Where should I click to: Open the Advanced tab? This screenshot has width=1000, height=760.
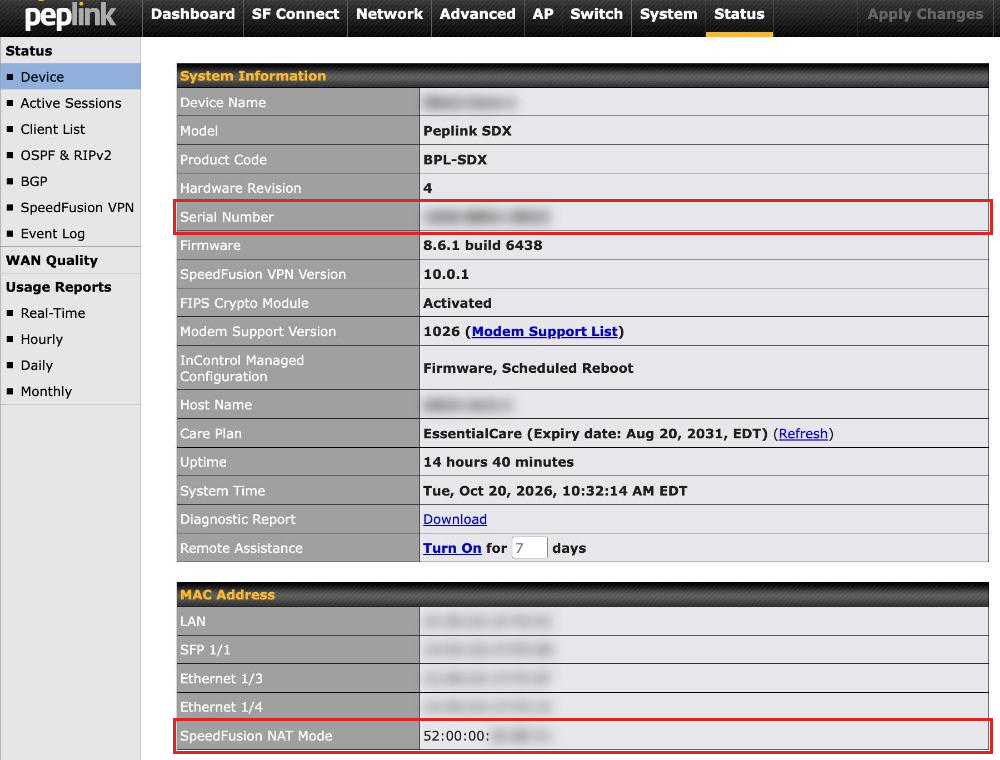pyautogui.click(x=477, y=14)
